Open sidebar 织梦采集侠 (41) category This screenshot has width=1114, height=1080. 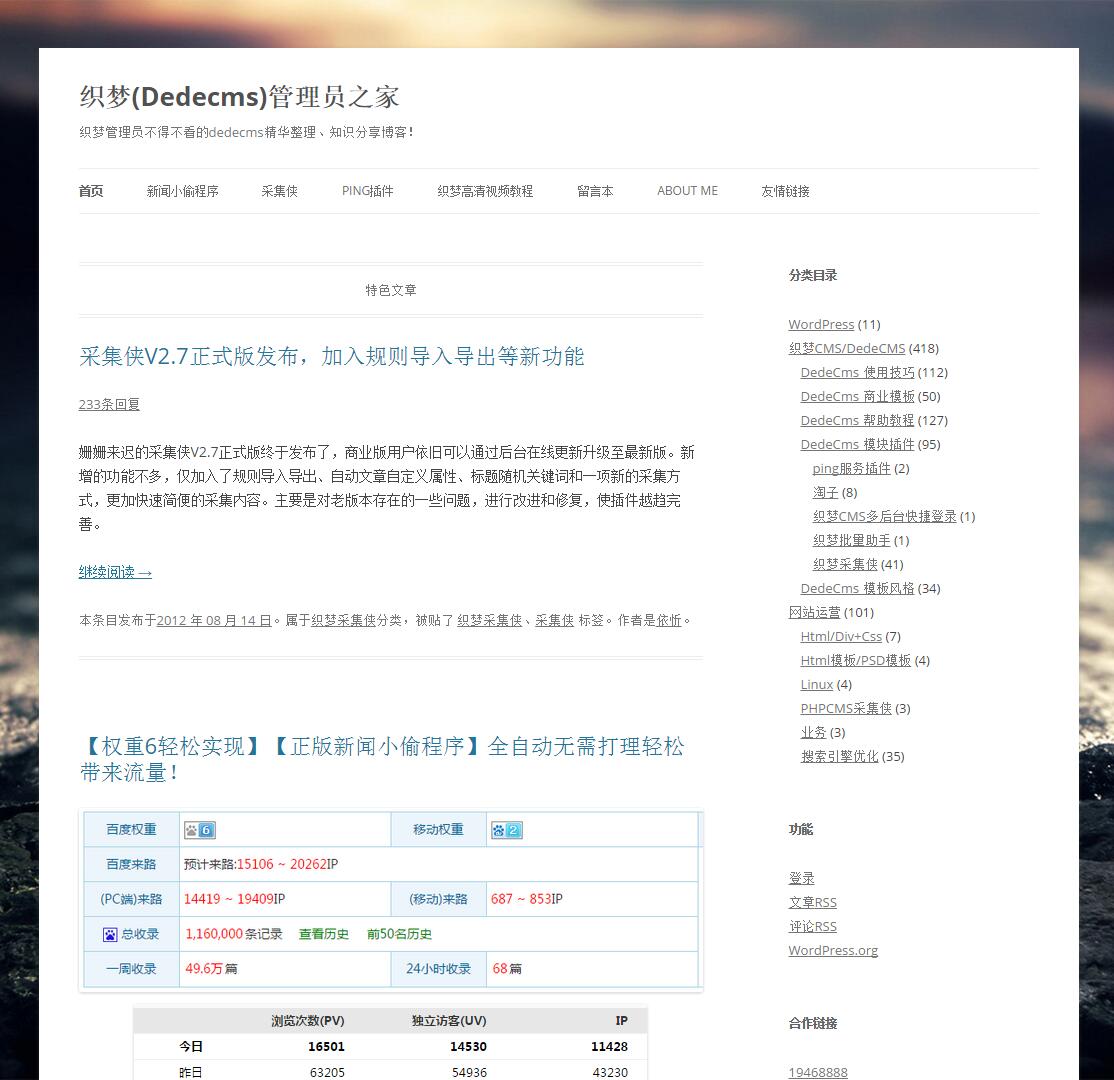845,564
